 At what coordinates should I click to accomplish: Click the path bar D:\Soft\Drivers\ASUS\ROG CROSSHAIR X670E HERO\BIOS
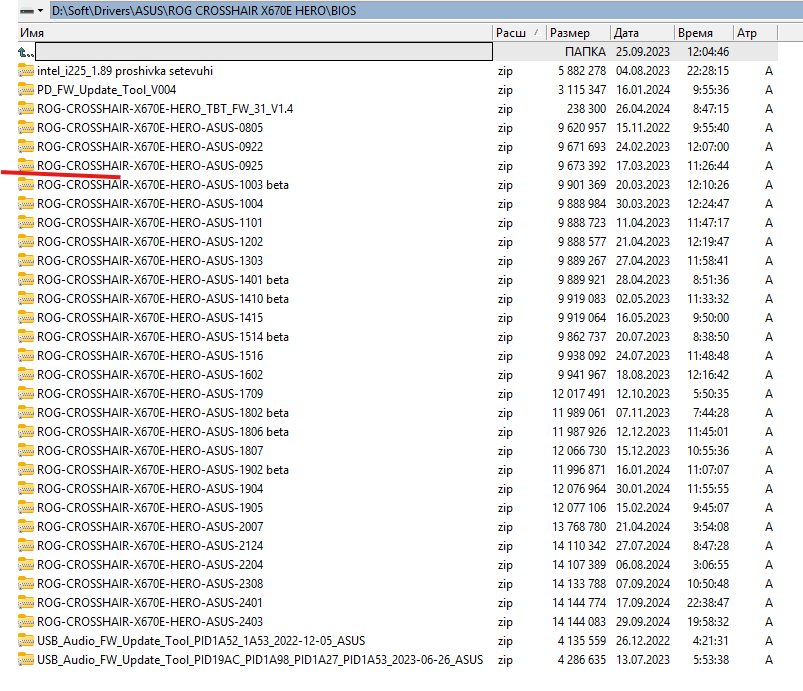pos(426,10)
